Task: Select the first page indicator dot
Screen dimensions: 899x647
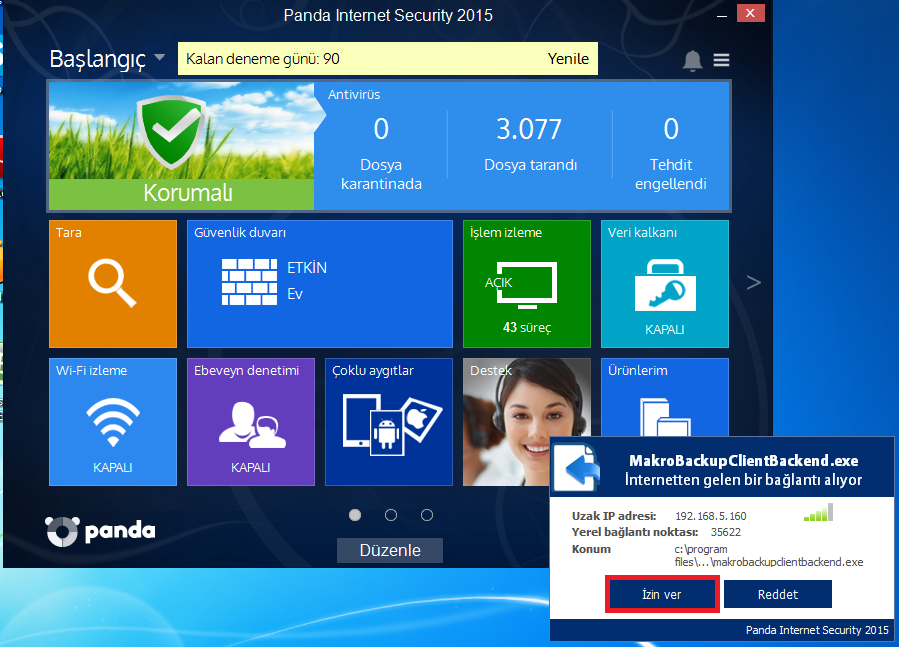Action: coord(355,515)
